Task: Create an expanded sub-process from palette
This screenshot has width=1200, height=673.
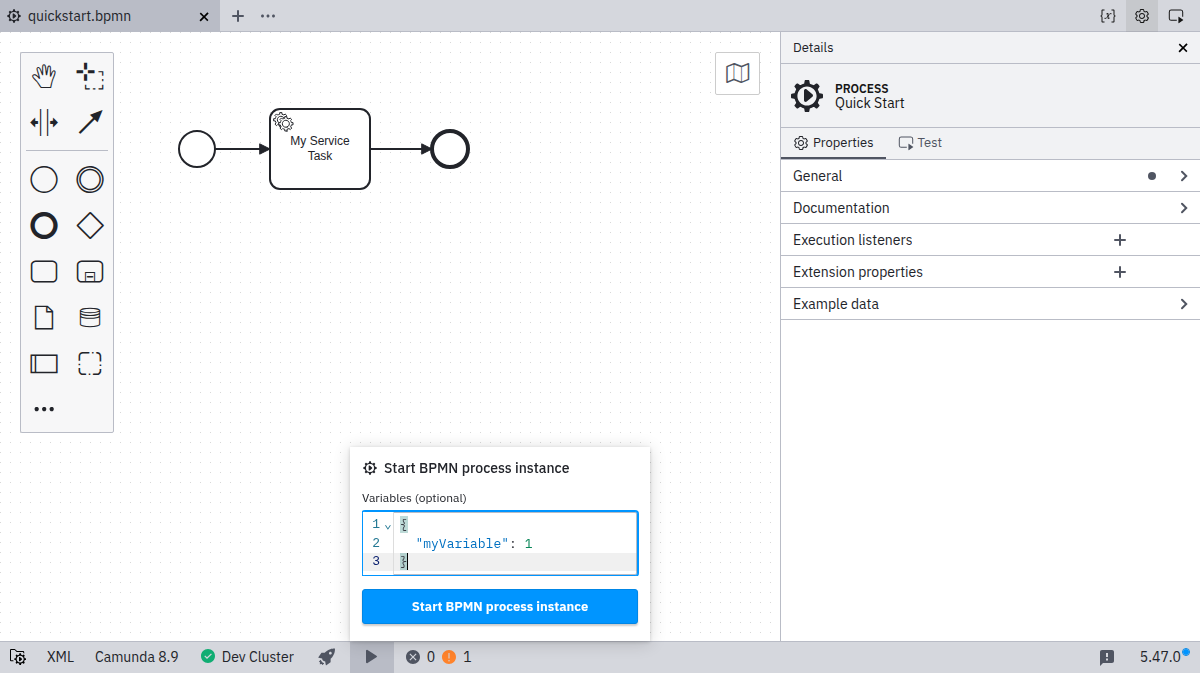Action: pos(90,272)
